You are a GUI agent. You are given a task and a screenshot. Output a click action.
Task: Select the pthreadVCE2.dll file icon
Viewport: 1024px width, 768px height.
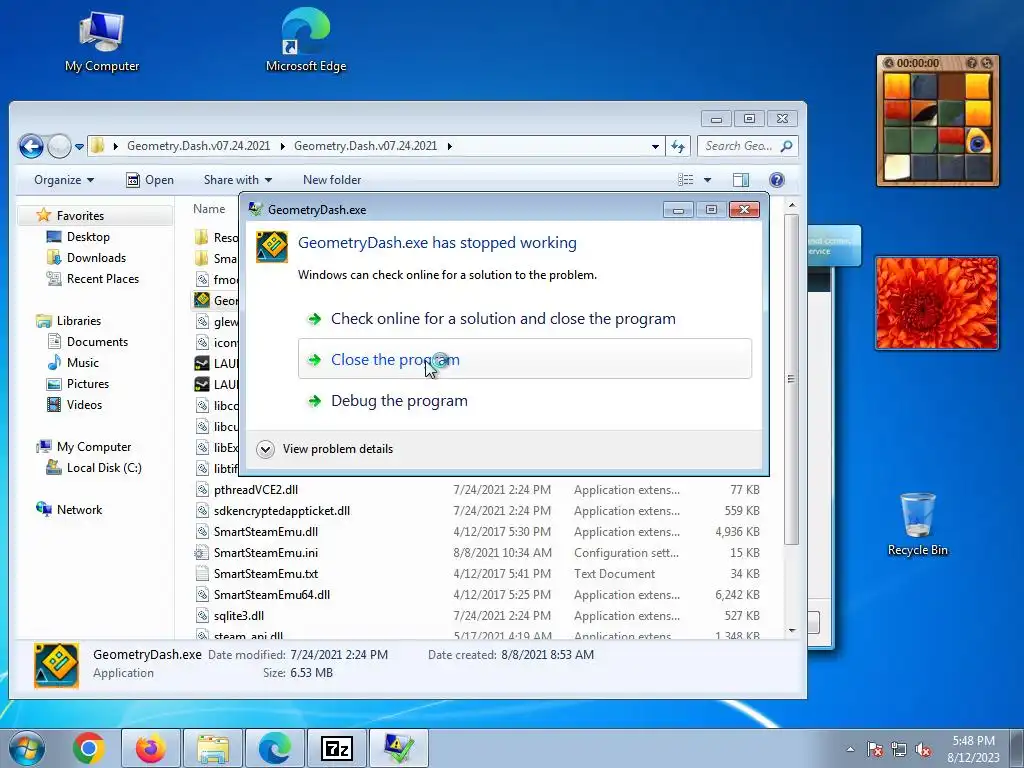point(202,490)
